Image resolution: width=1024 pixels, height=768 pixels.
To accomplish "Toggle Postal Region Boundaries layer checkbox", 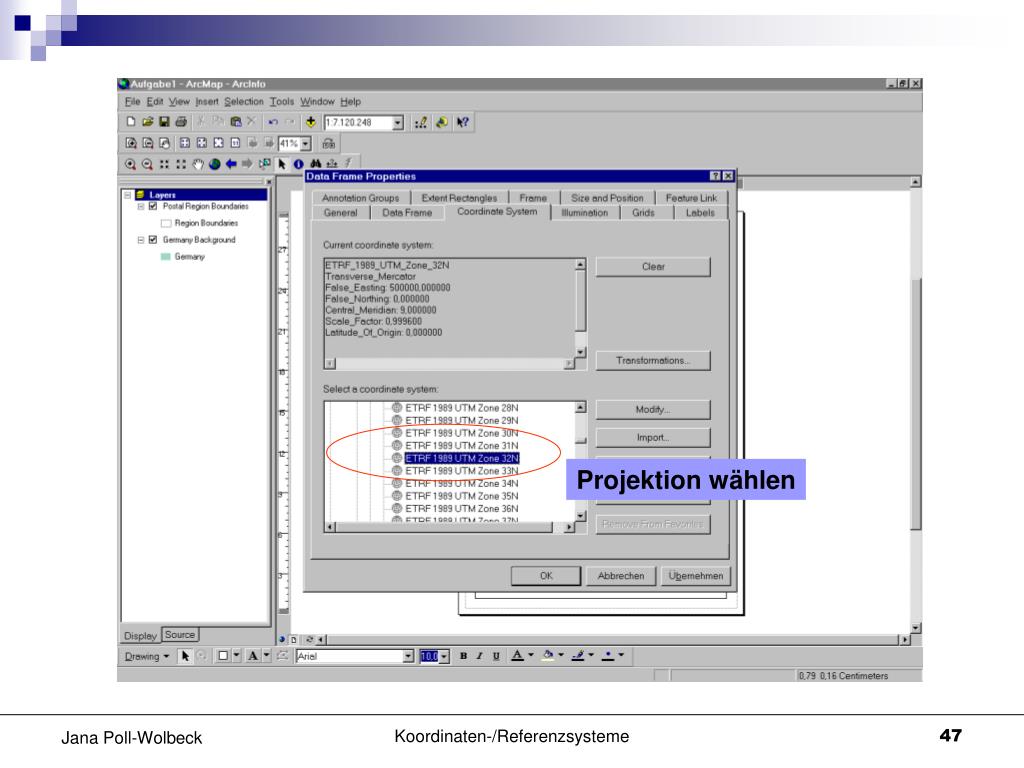I will (x=153, y=206).
